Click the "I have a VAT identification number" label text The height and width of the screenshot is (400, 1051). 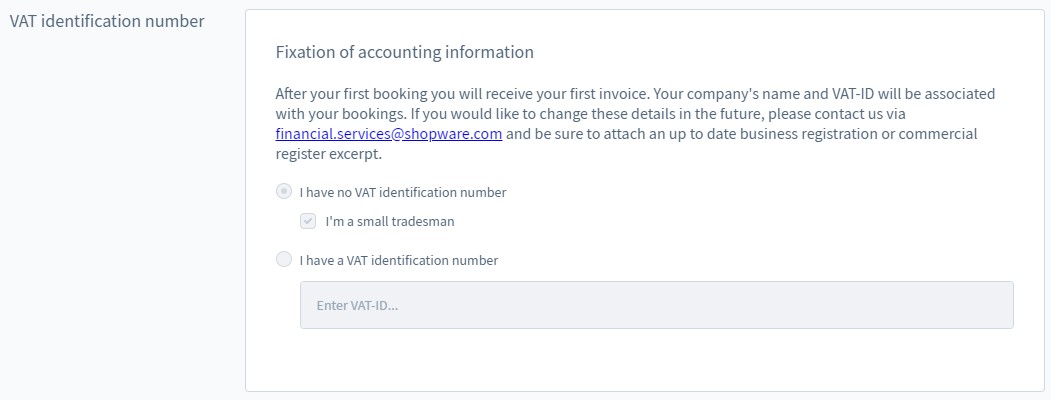pos(399,260)
